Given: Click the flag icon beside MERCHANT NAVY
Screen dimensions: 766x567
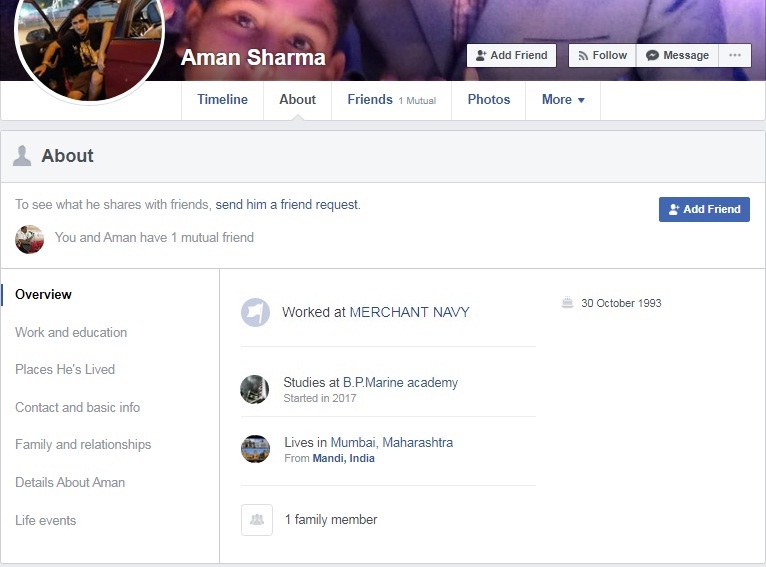Looking at the screenshot, I should coord(255,312).
